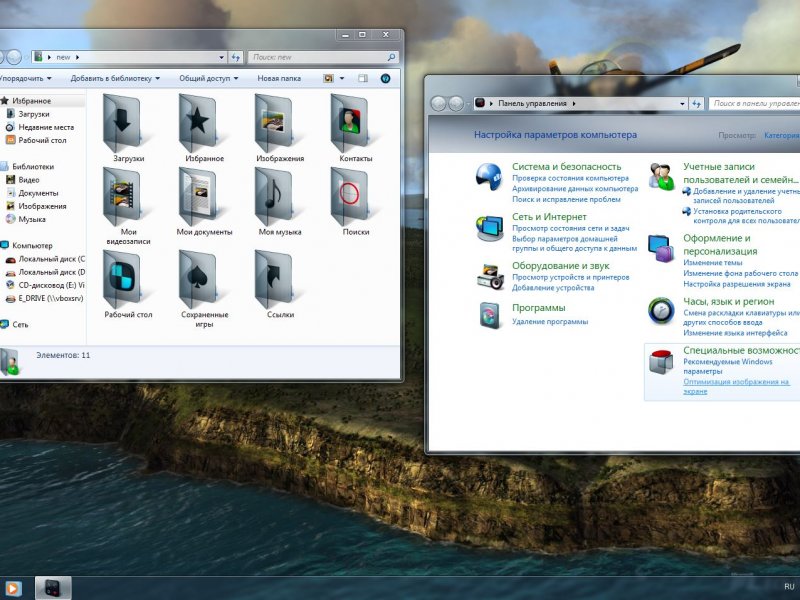The image size is (800, 600).
Task: Select Недавние места in sidebar
Action: 46,128
